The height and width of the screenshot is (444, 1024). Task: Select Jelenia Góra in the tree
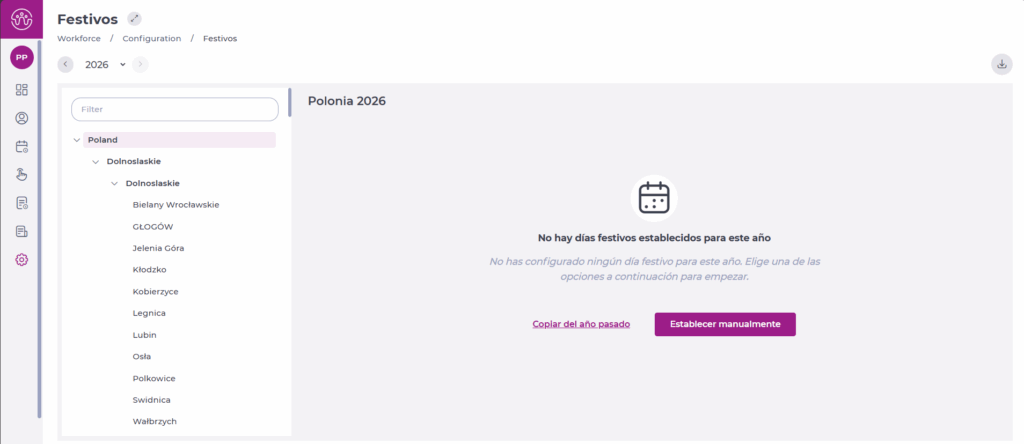158,248
